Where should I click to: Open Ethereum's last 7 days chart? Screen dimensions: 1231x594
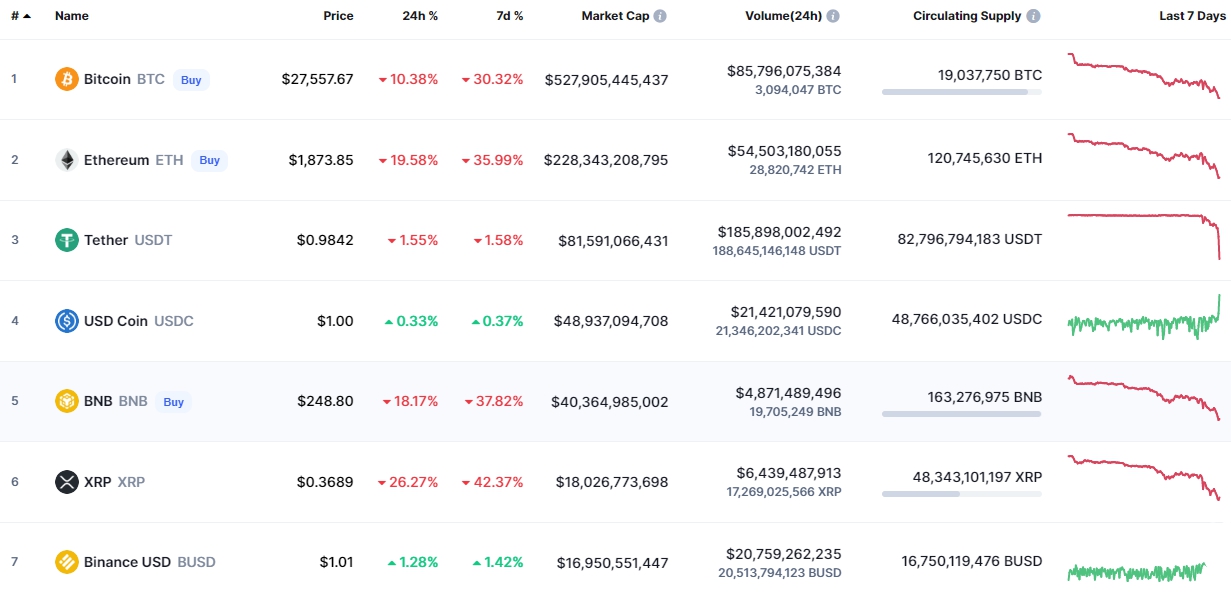(x=1144, y=156)
